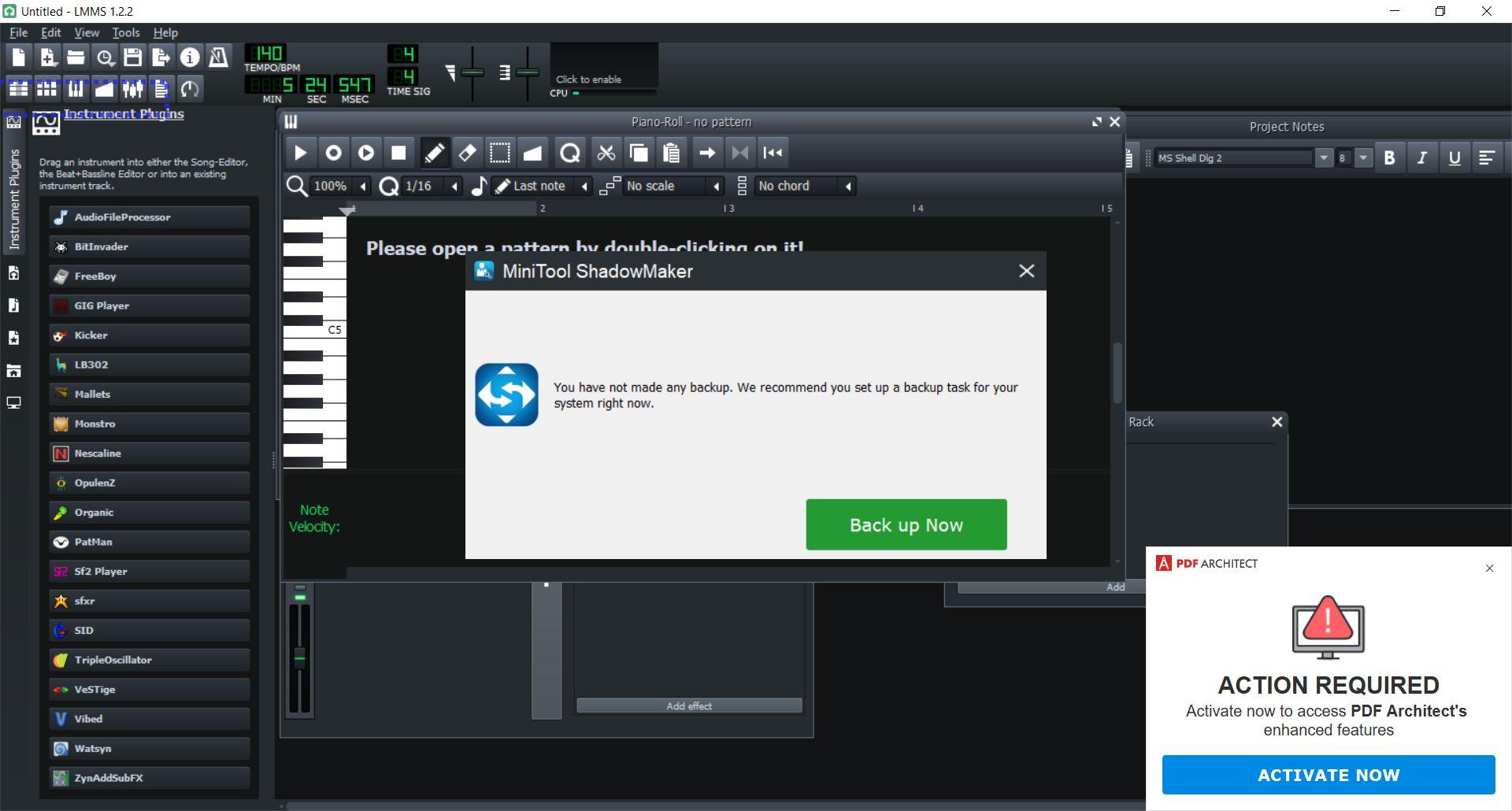Create a new project from the toolbar
Viewport: 1512px width, 811px height.
19,57
